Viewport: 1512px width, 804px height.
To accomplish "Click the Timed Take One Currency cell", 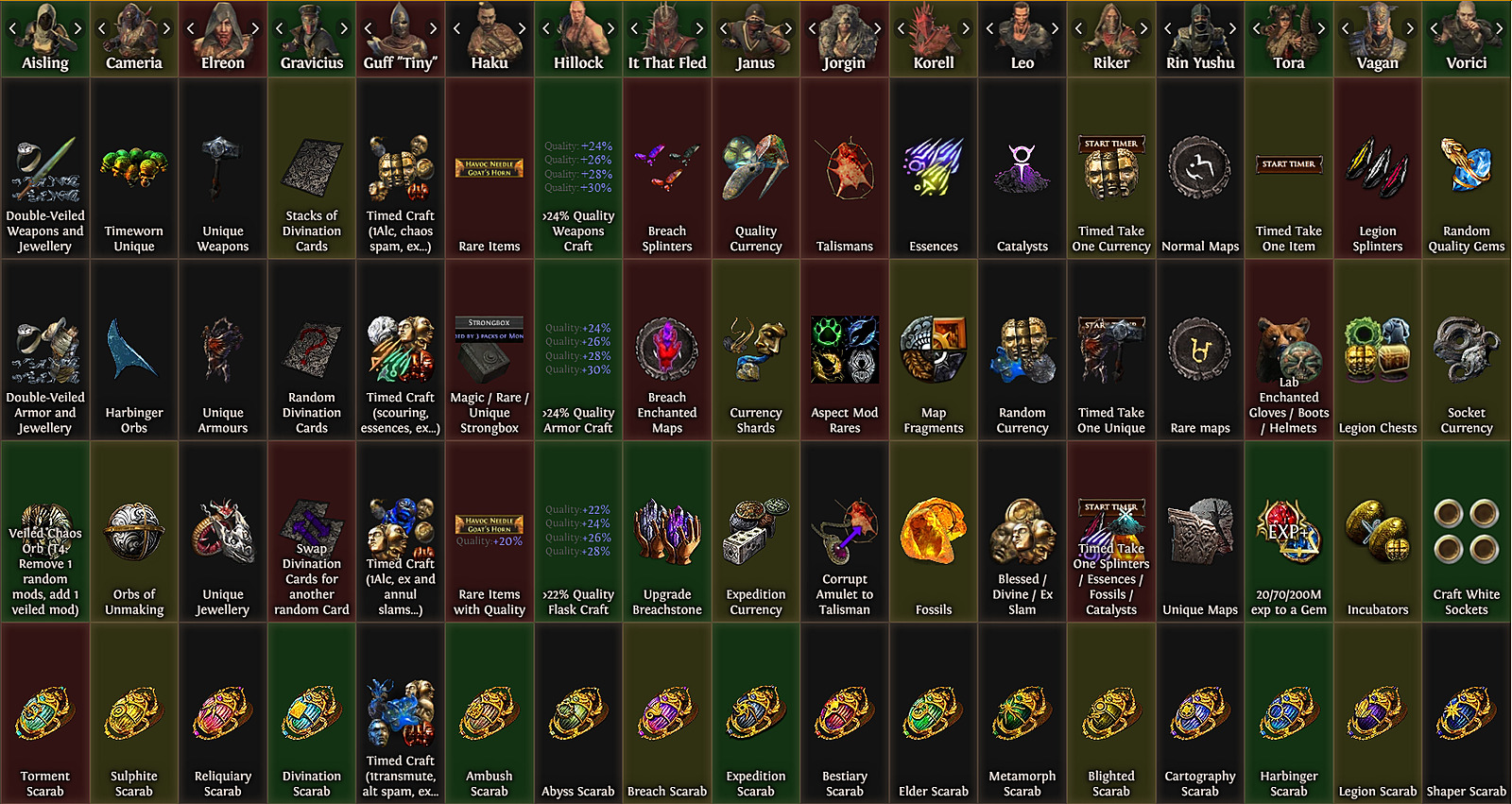I will click(x=1110, y=168).
